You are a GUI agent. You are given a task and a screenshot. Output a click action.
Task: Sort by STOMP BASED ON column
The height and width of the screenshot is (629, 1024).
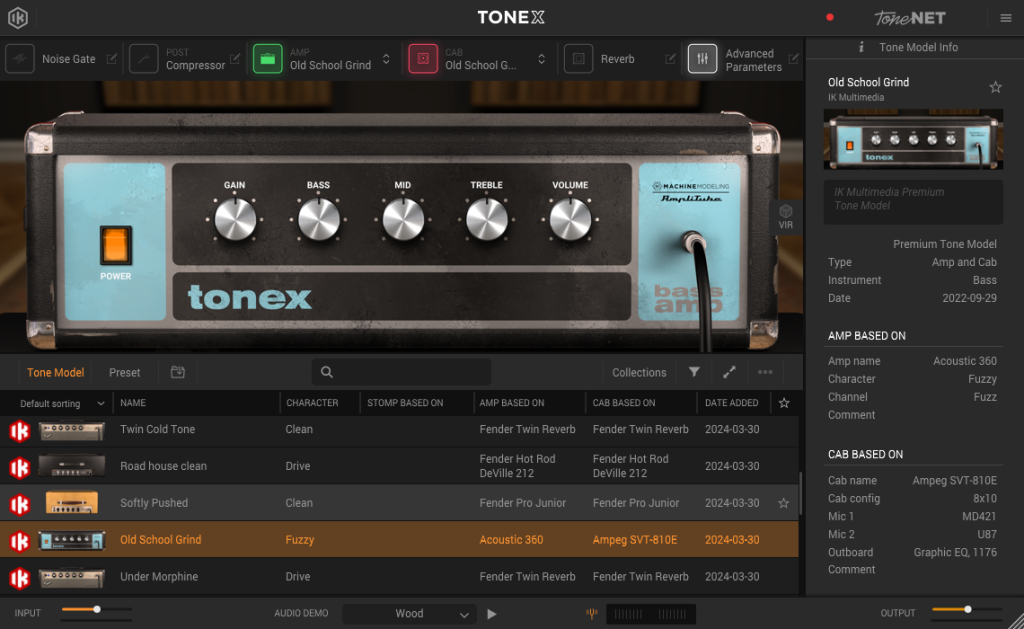tap(405, 403)
